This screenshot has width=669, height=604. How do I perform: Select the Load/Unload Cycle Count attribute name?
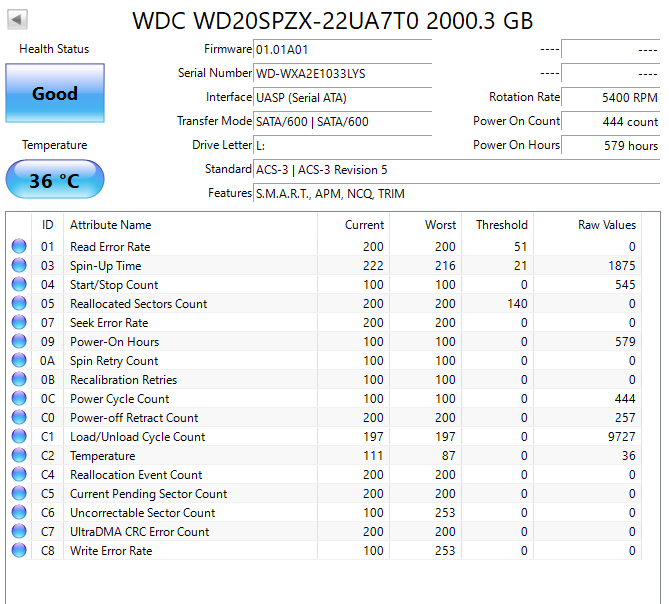(x=137, y=437)
